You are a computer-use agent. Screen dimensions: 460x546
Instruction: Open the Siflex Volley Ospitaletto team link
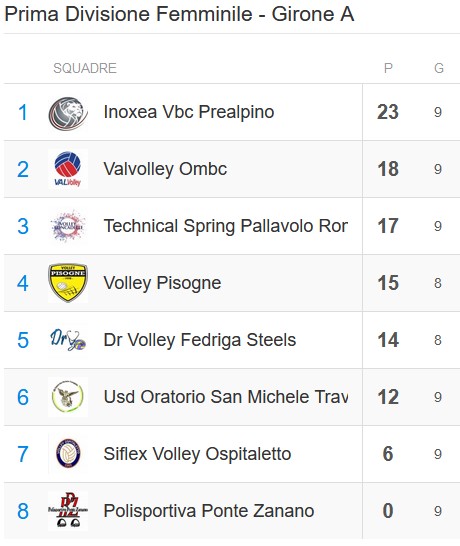tap(197, 454)
